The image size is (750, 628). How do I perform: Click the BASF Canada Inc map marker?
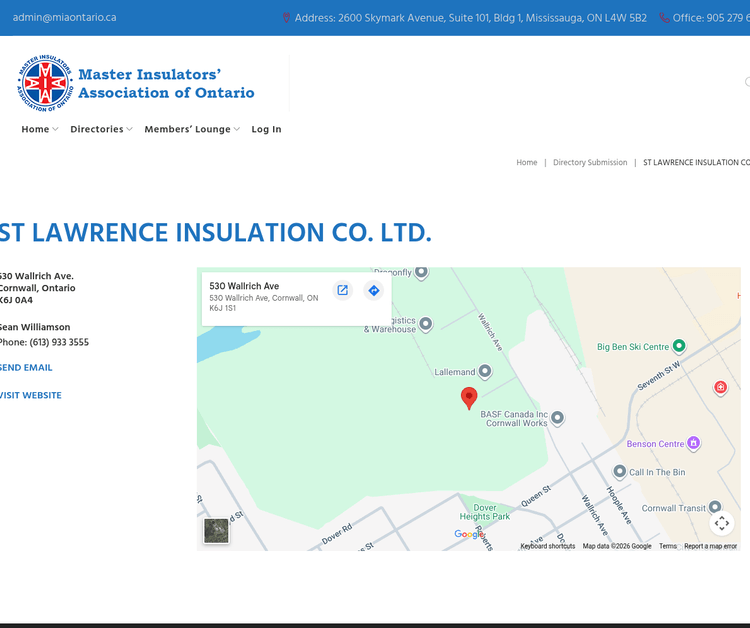[x=557, y=418]
